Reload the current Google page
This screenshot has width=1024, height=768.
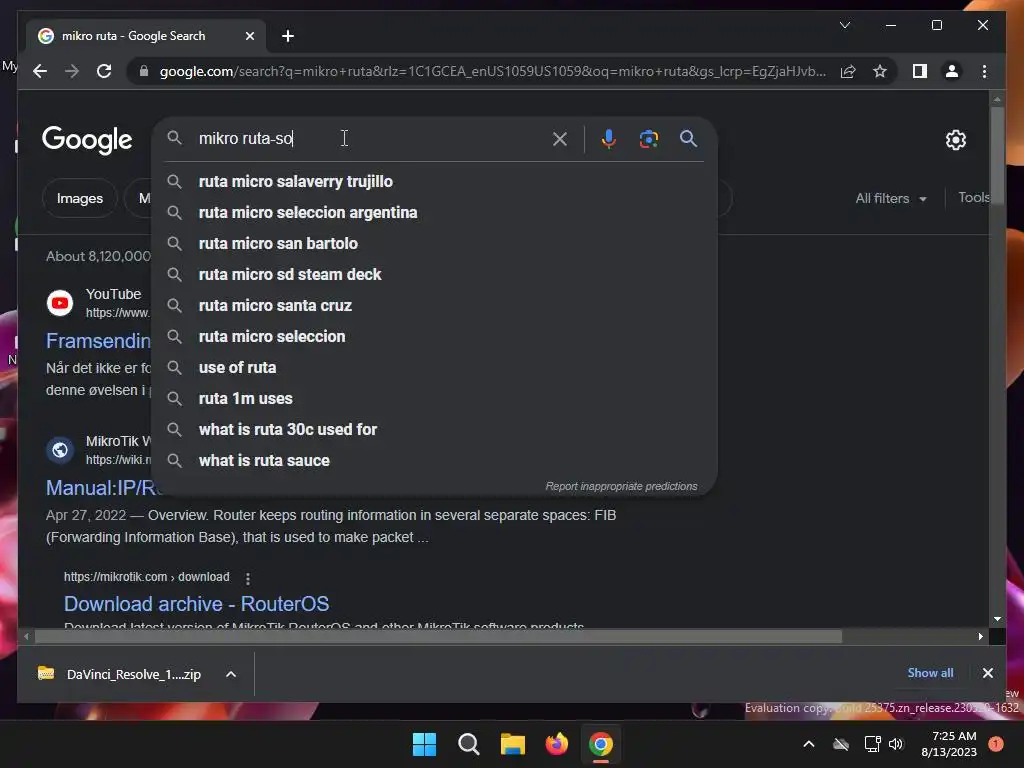click(104, 71)
